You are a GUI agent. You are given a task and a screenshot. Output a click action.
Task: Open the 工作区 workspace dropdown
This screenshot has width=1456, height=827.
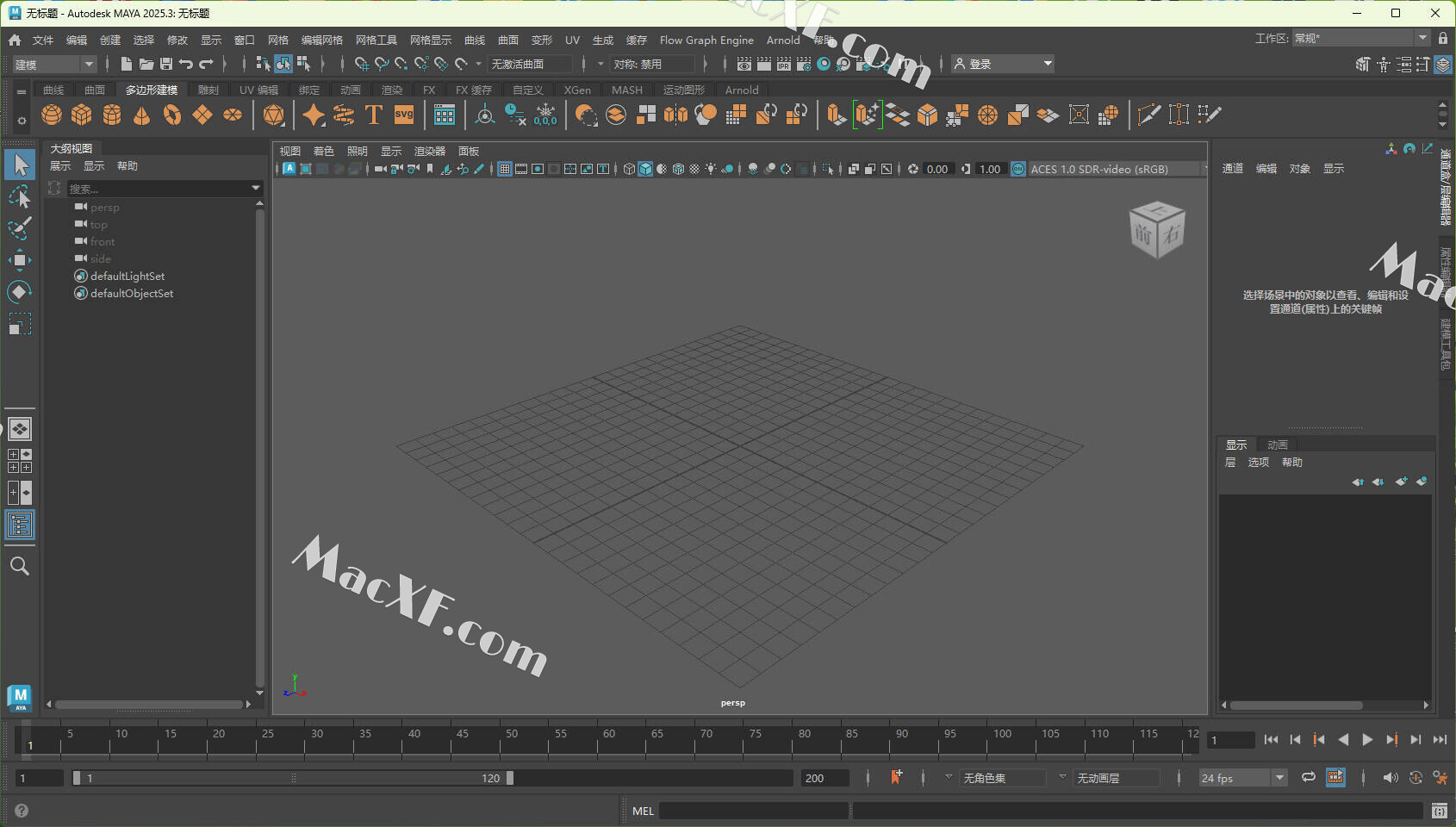1360,38
